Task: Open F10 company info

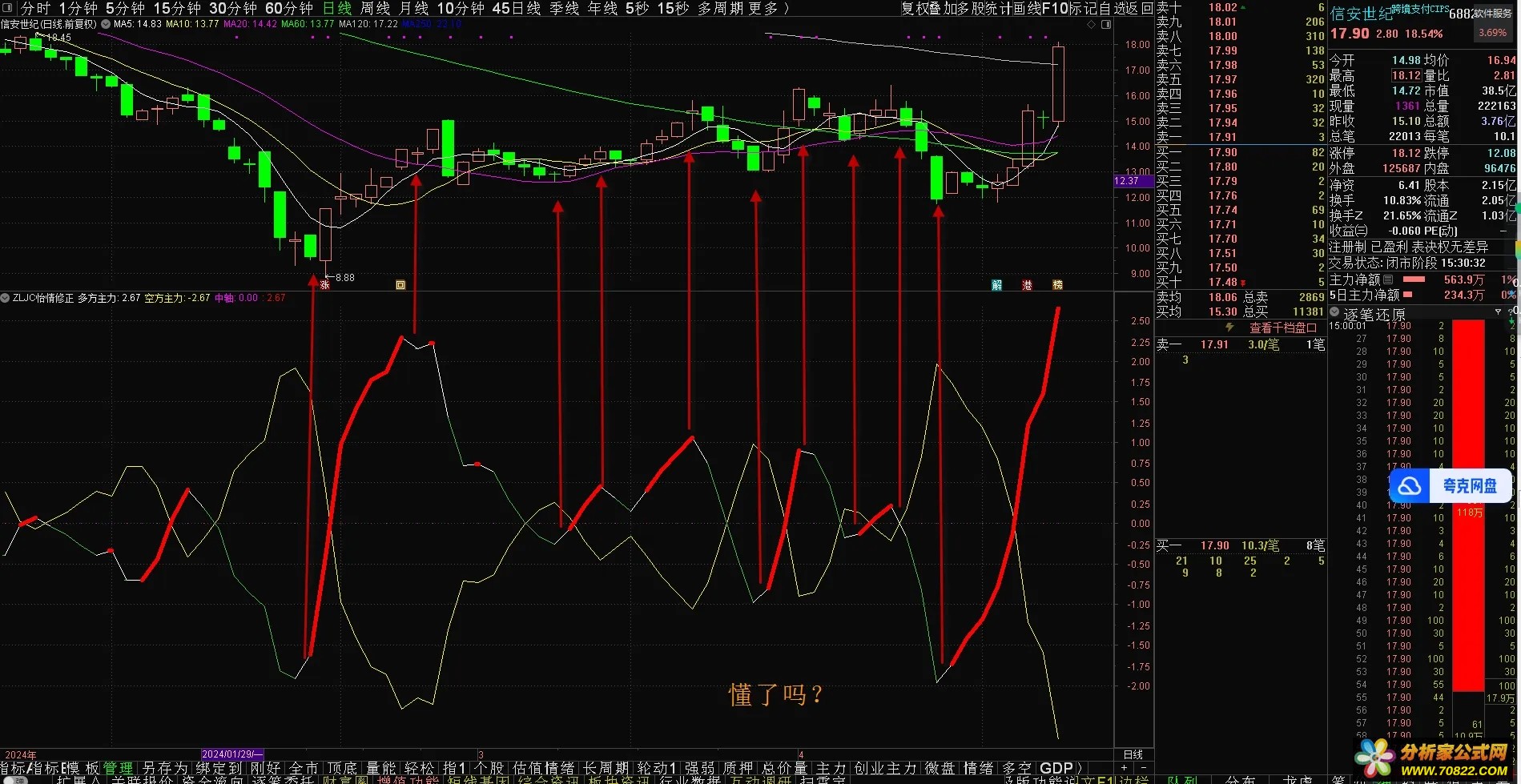Action: click(x=1055, y=8)
